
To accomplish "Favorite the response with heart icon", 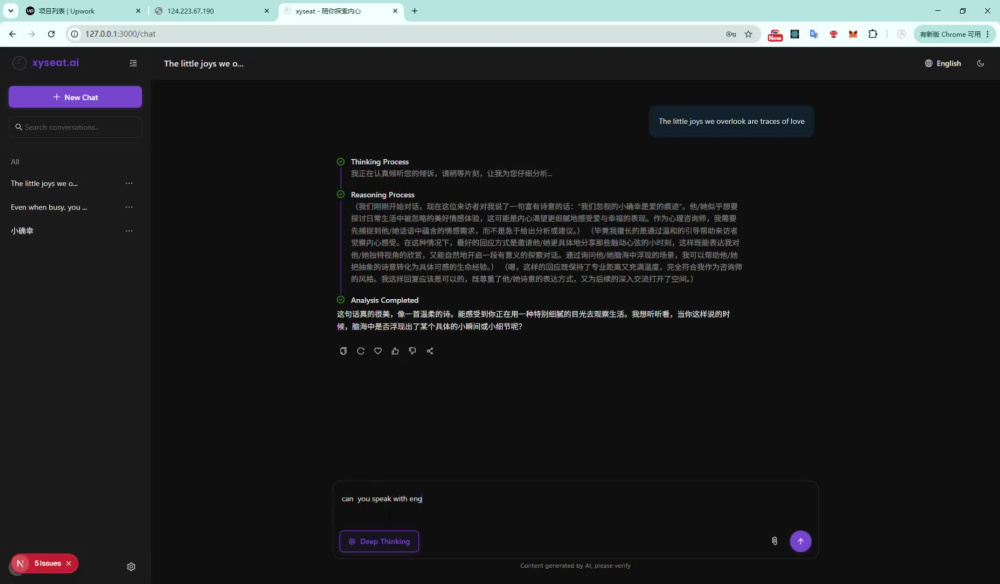I will [378, 351].
